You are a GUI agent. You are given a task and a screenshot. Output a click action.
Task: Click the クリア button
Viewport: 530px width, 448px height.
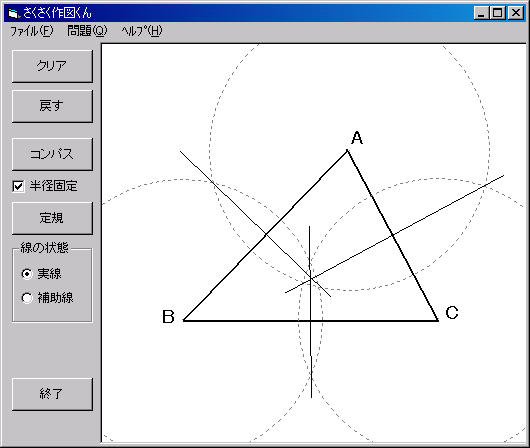(52, 66)
